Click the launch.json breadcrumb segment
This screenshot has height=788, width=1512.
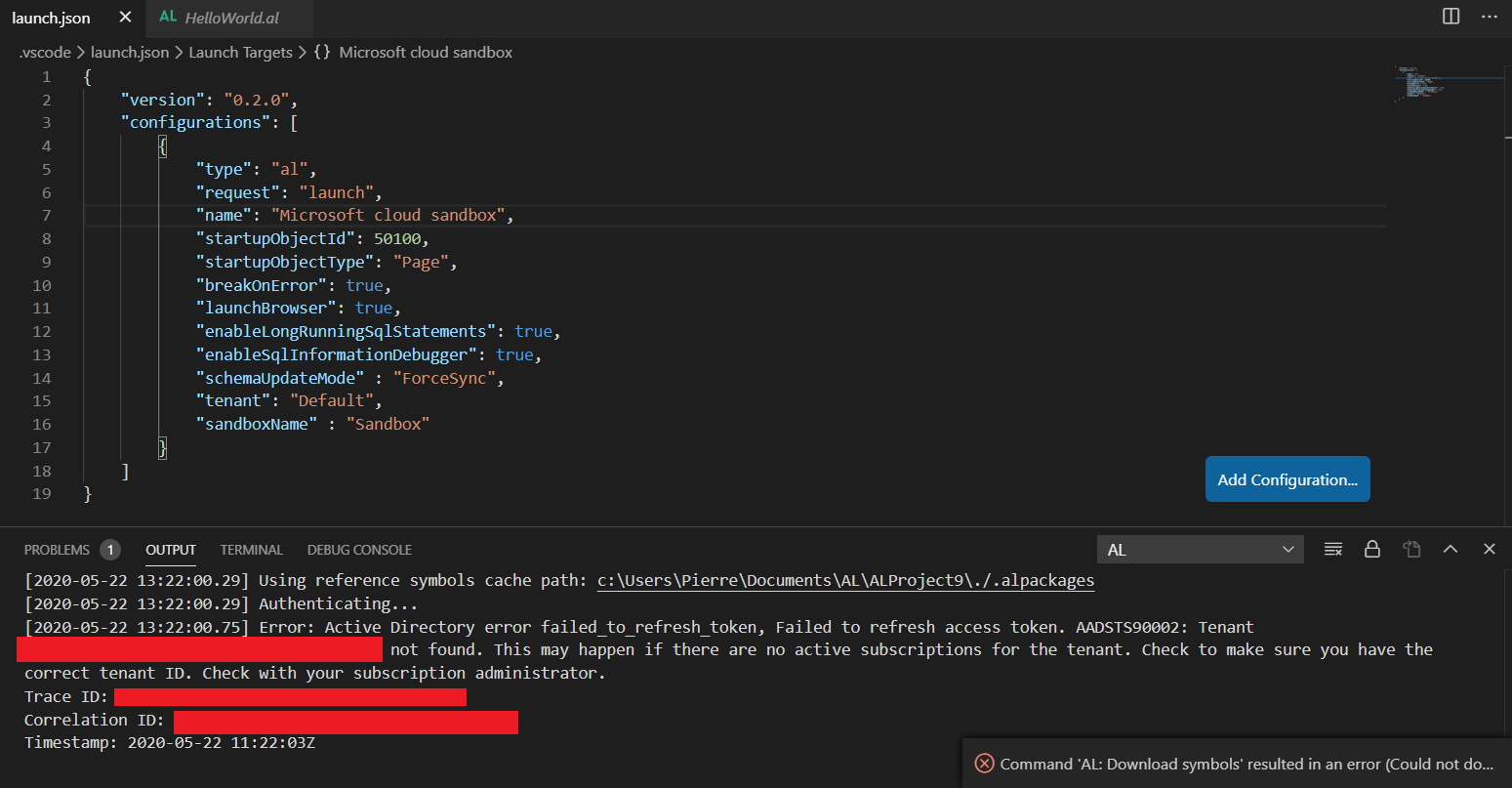(130, 53)
